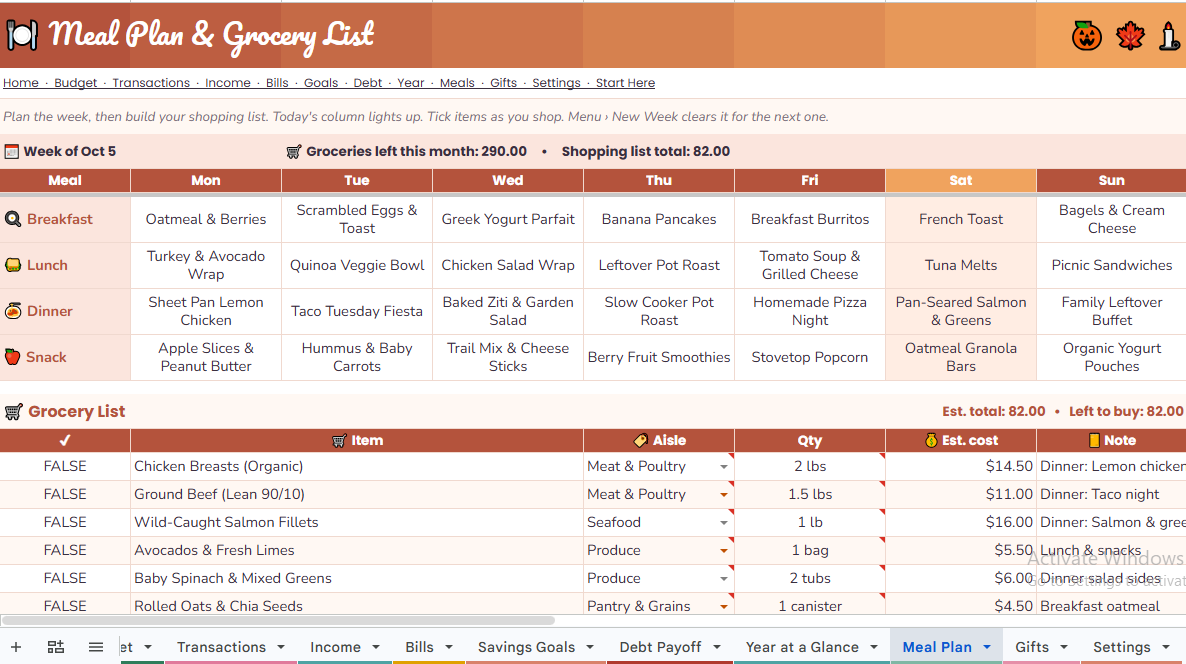Image resolution: width=1186 pixels, height=664 pixels.
Task: Click the money bag icon in the Est. cost header
Action: point(931,440)
